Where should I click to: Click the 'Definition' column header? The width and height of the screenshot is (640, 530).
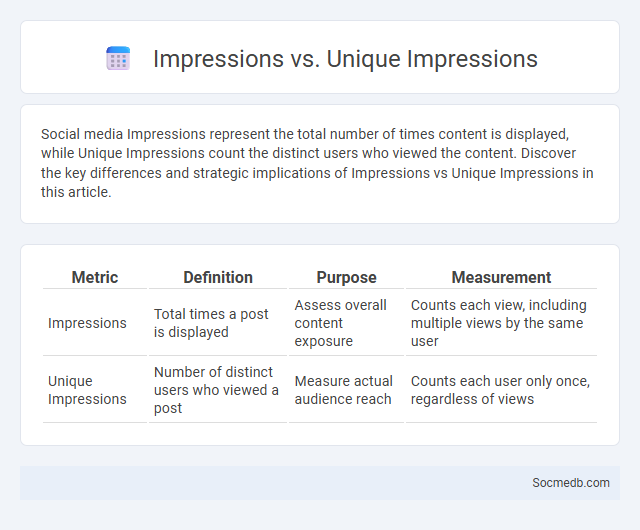tap(218, 278)
